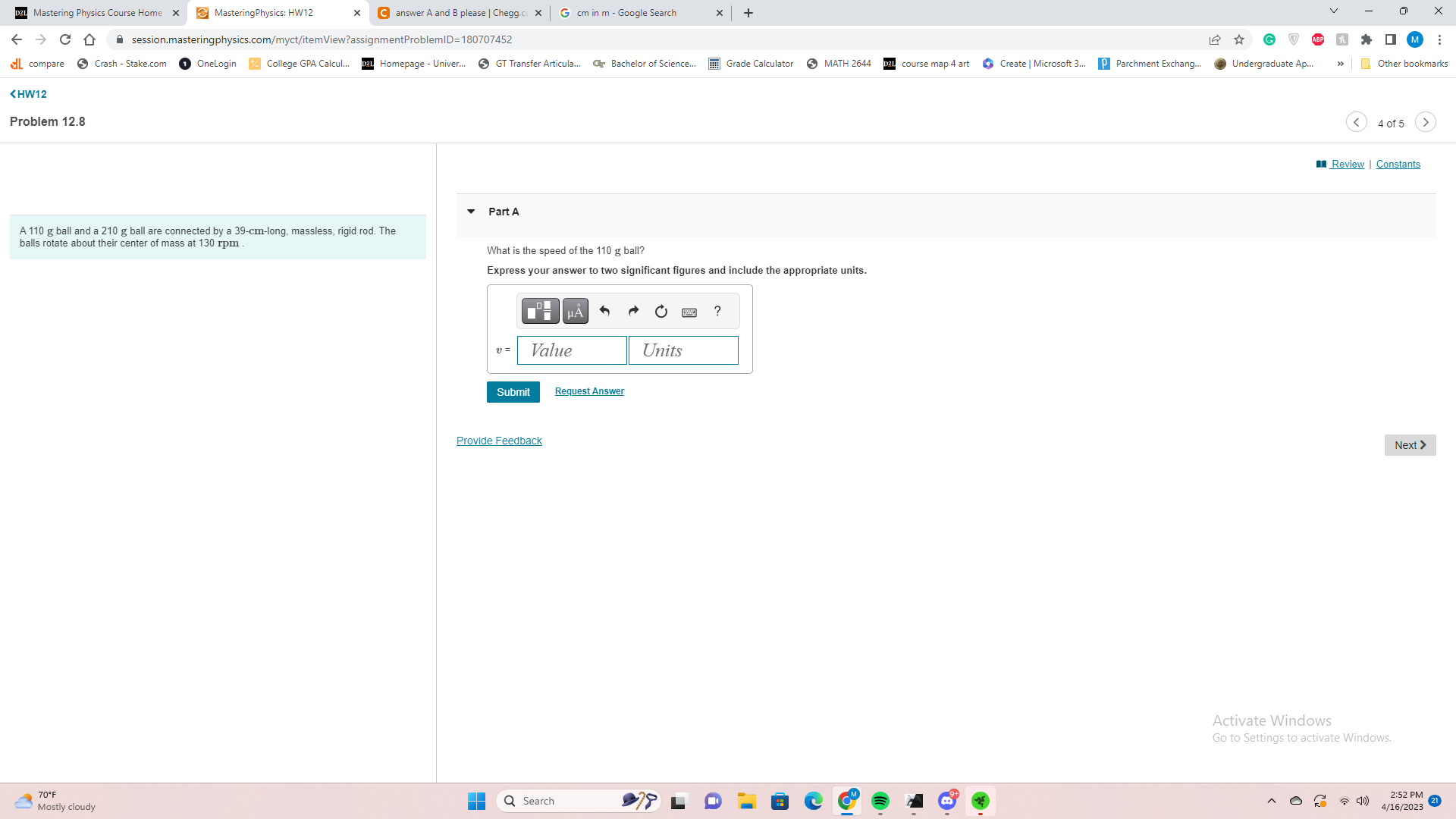
Task: Open the Constants link
Action: coord(1398,165)
